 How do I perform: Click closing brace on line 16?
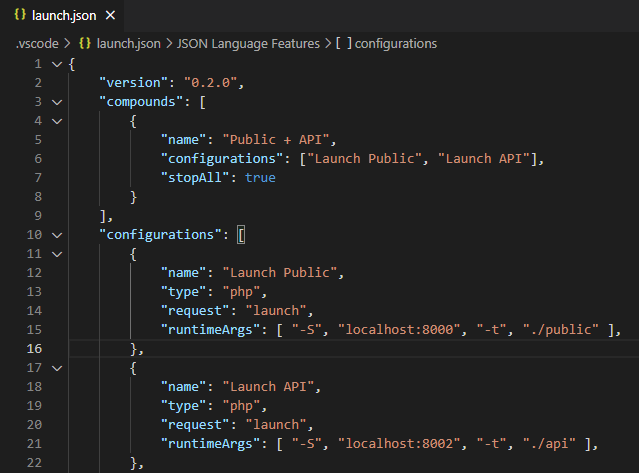click(x=133, y=349)
